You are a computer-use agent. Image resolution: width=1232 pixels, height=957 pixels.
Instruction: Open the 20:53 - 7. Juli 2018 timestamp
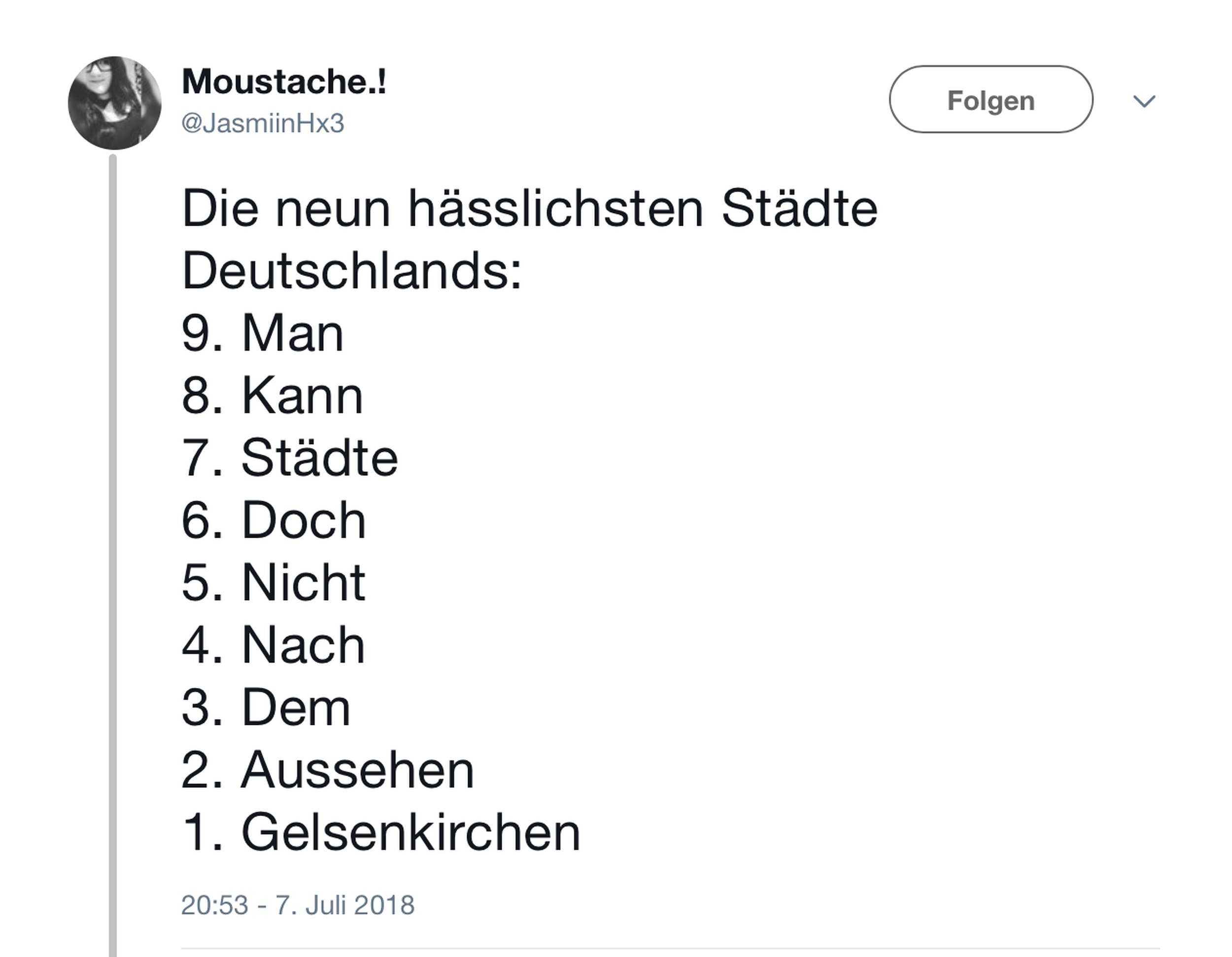click(297, 905)
